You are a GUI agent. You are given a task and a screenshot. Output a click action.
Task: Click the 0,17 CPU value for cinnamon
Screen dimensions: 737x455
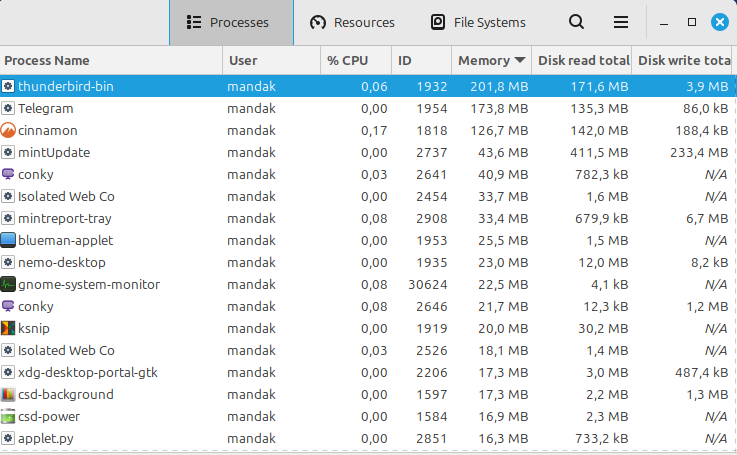coord(374,131)
